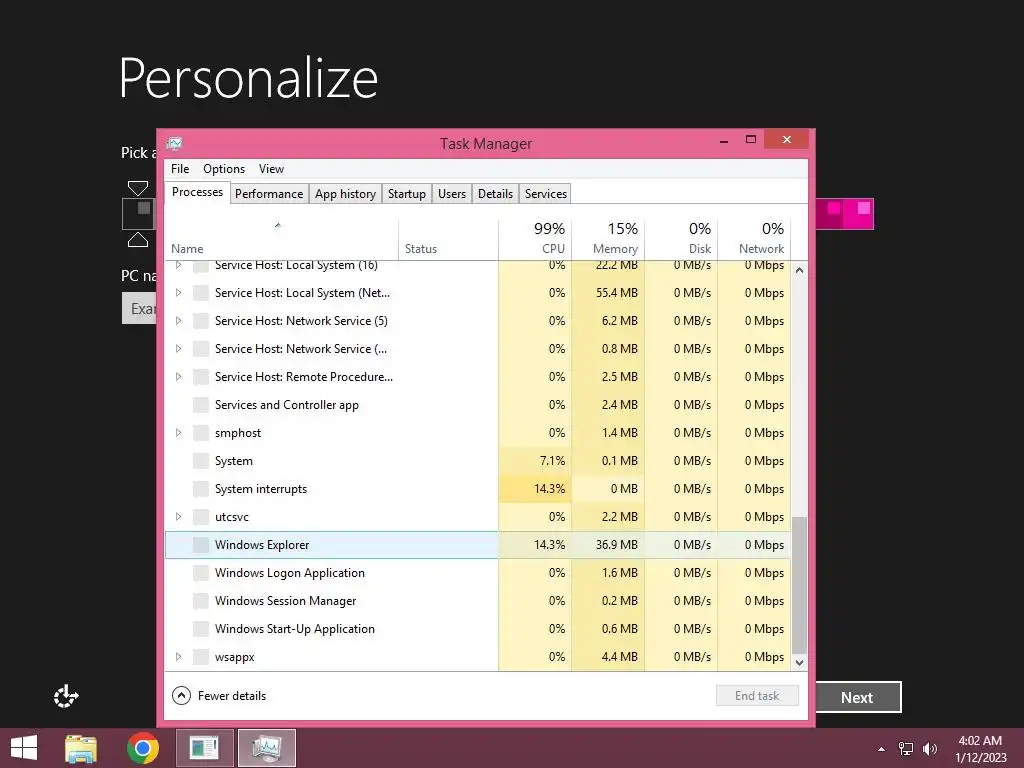Click the System process icon
The image size is (1024, 768).
click(x=201, y=460)
